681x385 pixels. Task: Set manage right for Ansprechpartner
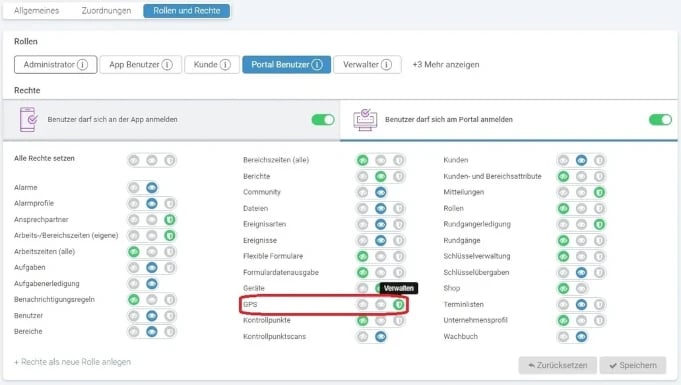point(169,220)
